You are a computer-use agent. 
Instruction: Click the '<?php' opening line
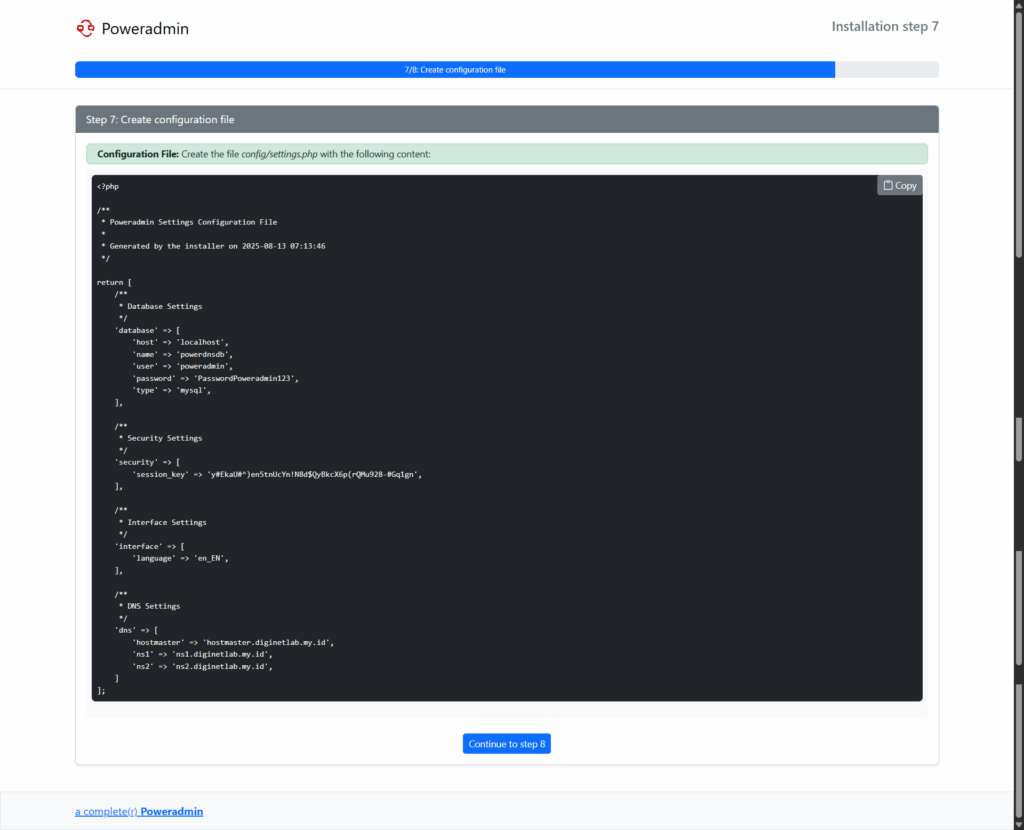[x=108, y=186]
